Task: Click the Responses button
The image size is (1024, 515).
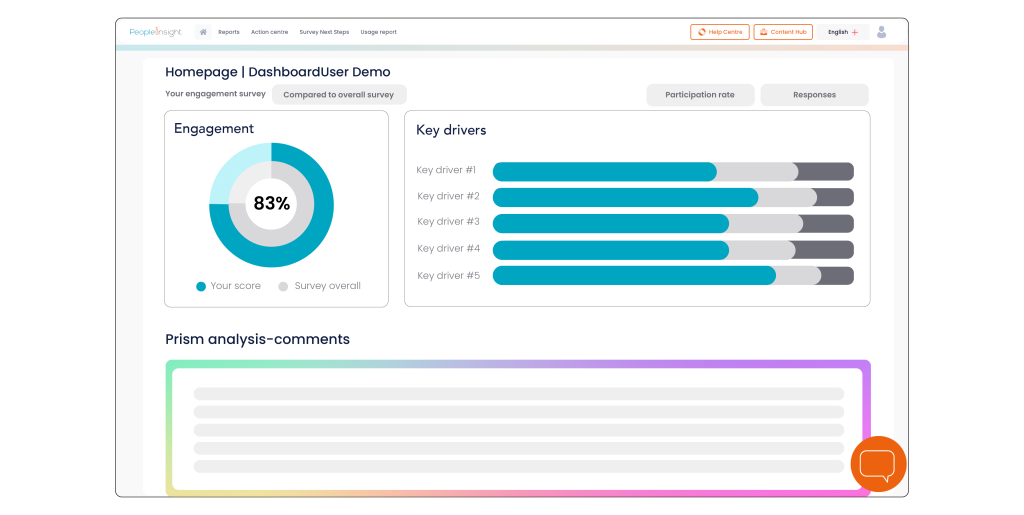Action: pos(814,95)
